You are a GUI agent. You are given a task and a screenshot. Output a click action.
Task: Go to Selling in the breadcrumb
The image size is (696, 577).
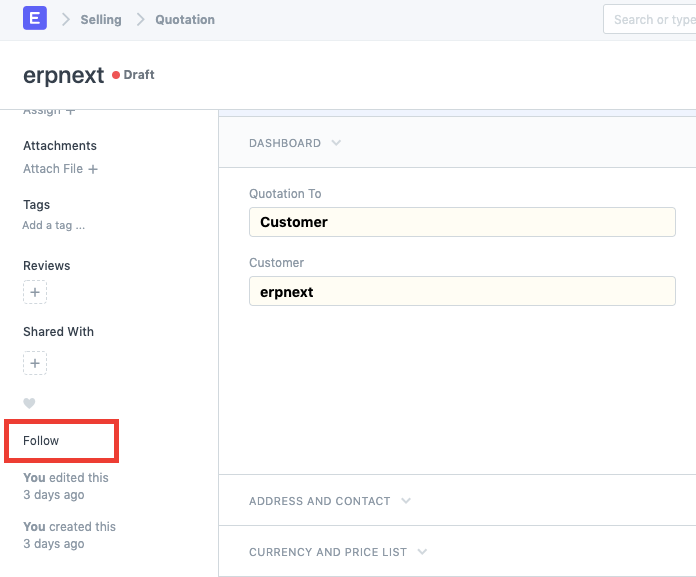pyautogui.click(x=101, y=20)
